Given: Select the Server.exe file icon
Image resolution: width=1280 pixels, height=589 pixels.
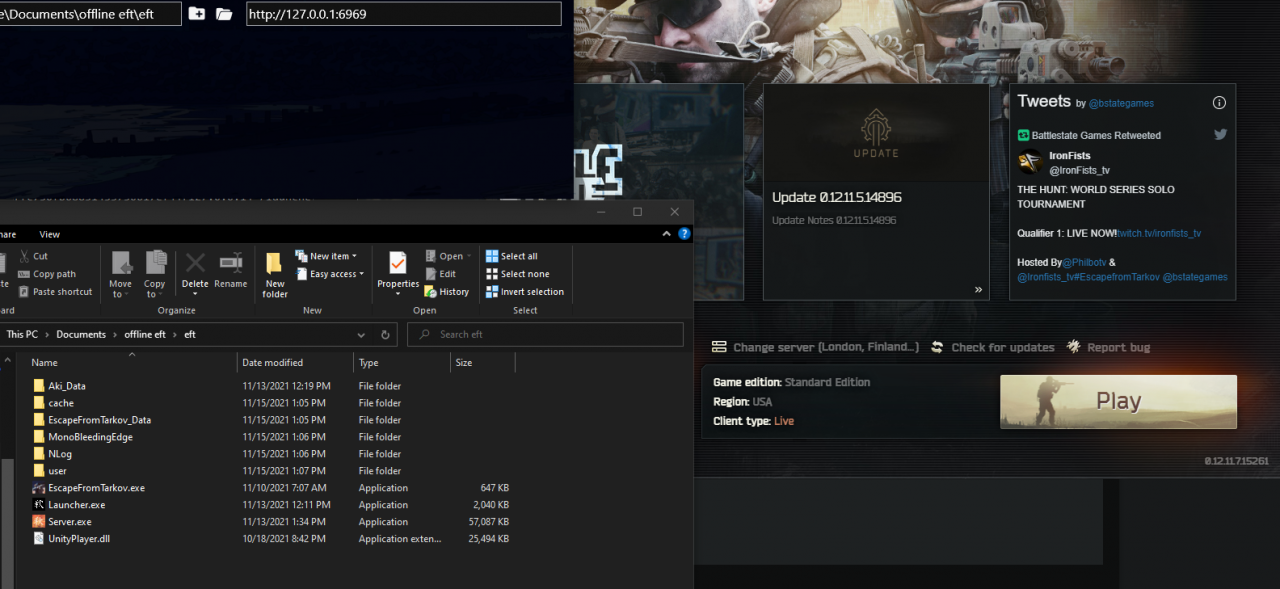Looking at the screenshot, I should [39, 522].
